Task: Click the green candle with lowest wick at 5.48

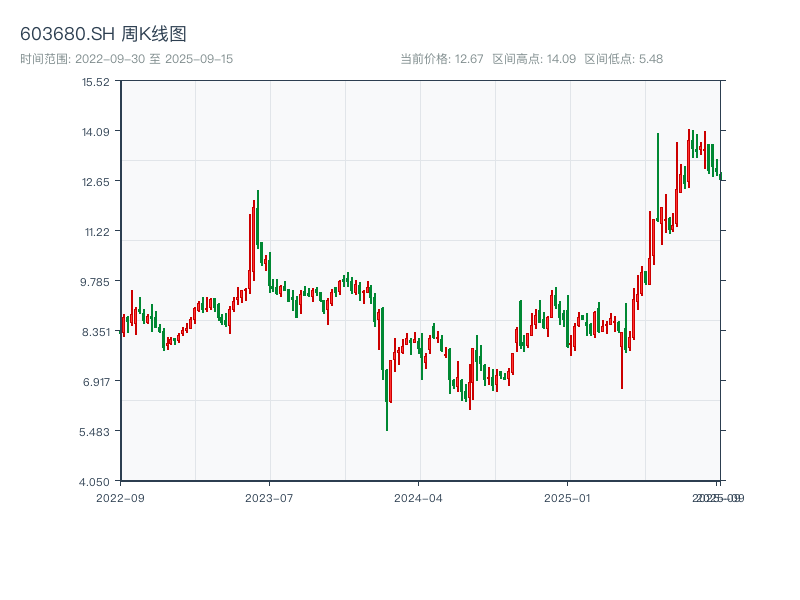Action: coord(387,400)
